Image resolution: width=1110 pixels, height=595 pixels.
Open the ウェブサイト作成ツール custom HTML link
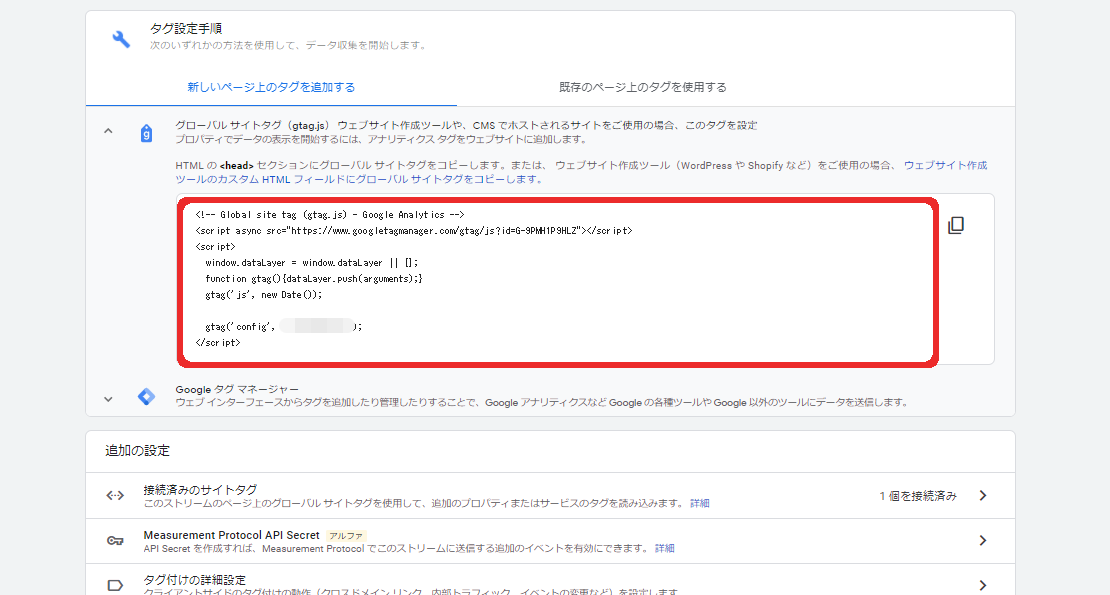point(581,172)
